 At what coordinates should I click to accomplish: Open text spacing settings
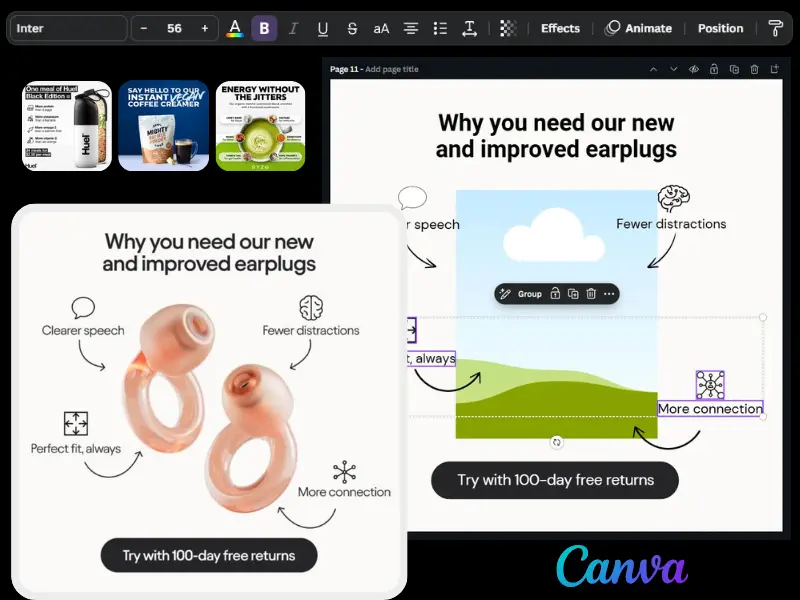469,28
